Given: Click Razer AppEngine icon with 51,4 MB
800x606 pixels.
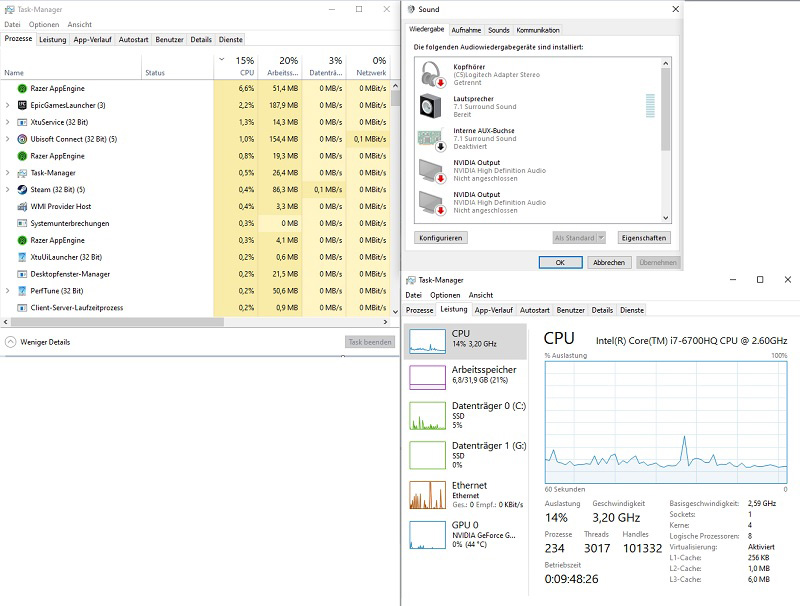Looking at the screenshot, I should pyautogui.click(x=22, y=88).
